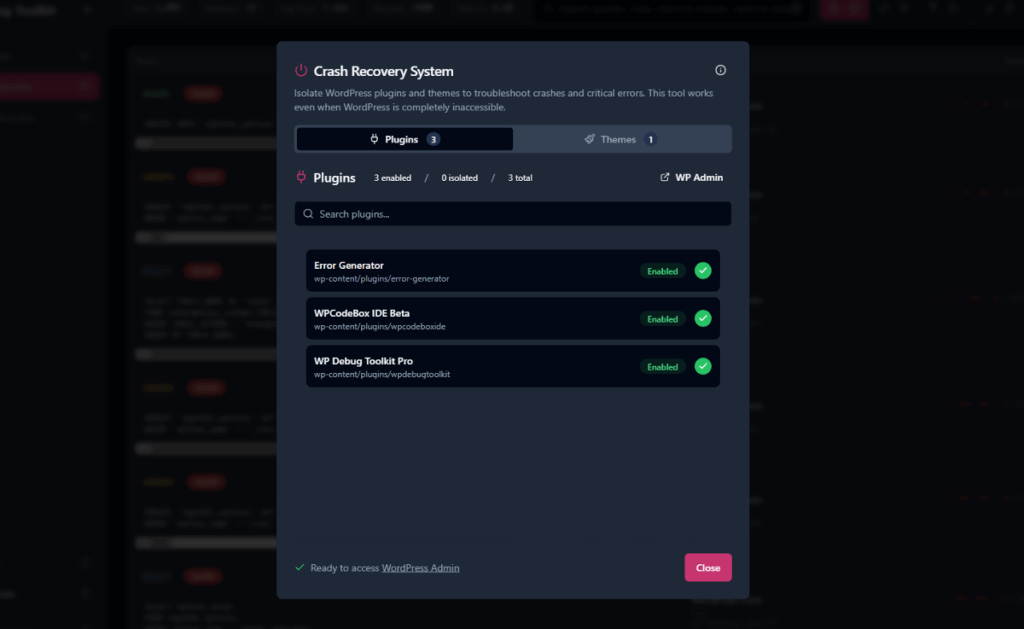Switch to the Themes tab
The image size is (1024, 629).
(x=617, y=139)
